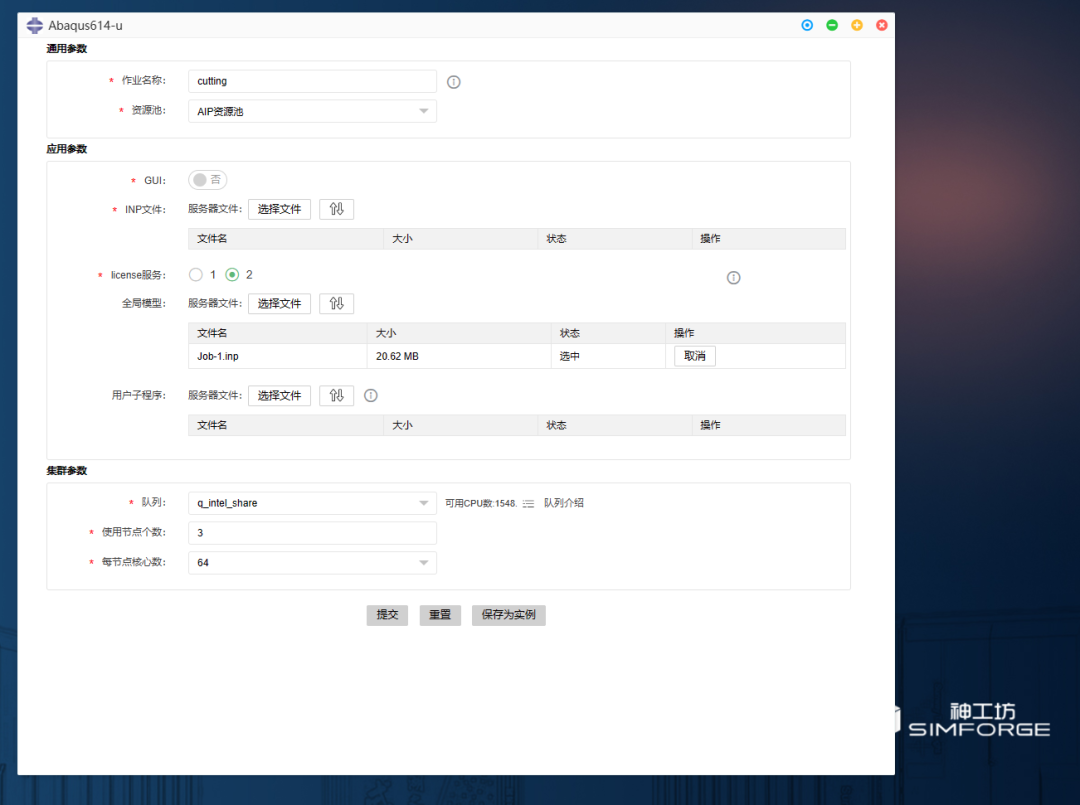This screenshot has height=805, width=1080.
Task: Click the queue list icon beside 可用CPU数
Action: [x=528, y=503]
